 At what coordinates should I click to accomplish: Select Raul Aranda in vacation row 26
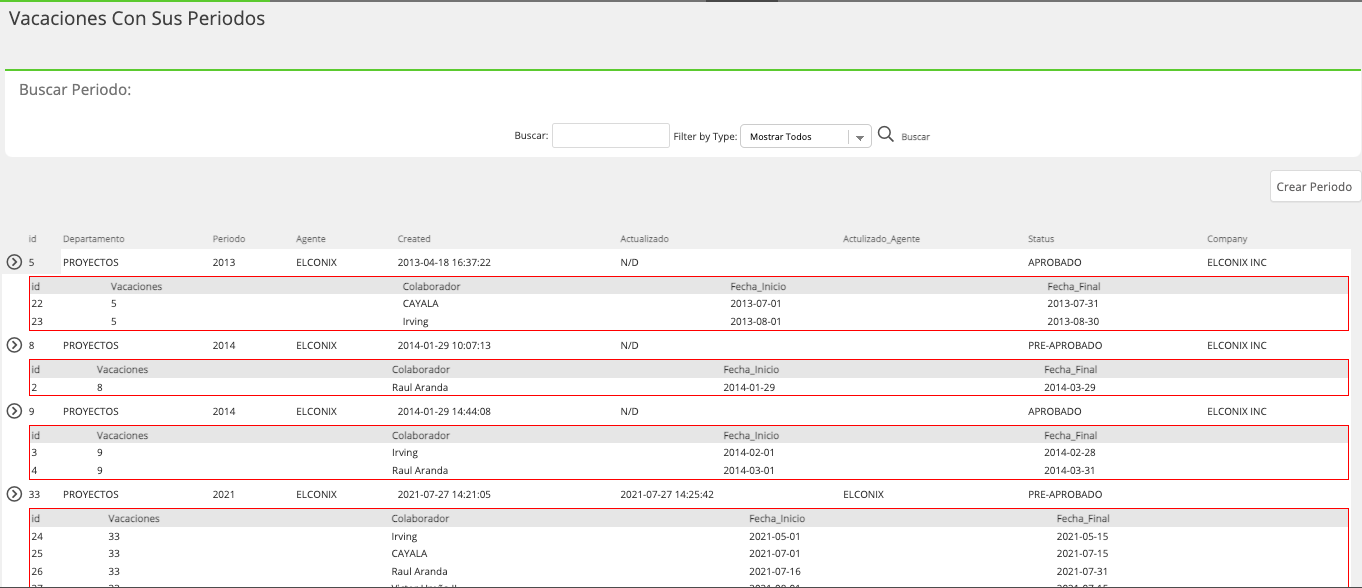(x=419, y=571)
